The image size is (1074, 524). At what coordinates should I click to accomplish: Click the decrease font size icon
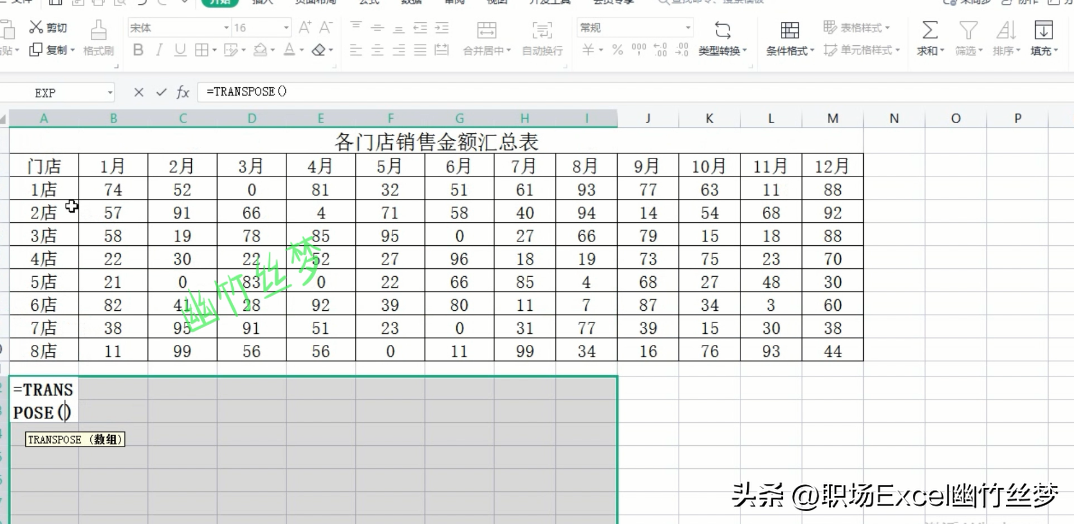click(x=326, y=28)
